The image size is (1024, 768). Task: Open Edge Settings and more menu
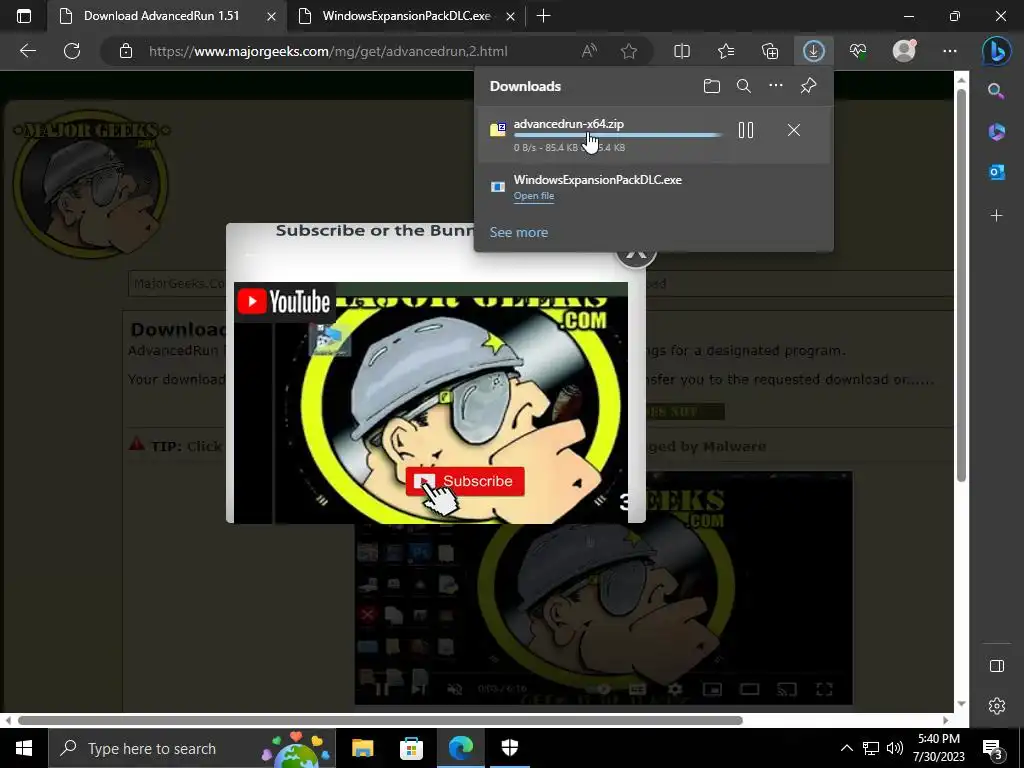click(x=950, y=51)
